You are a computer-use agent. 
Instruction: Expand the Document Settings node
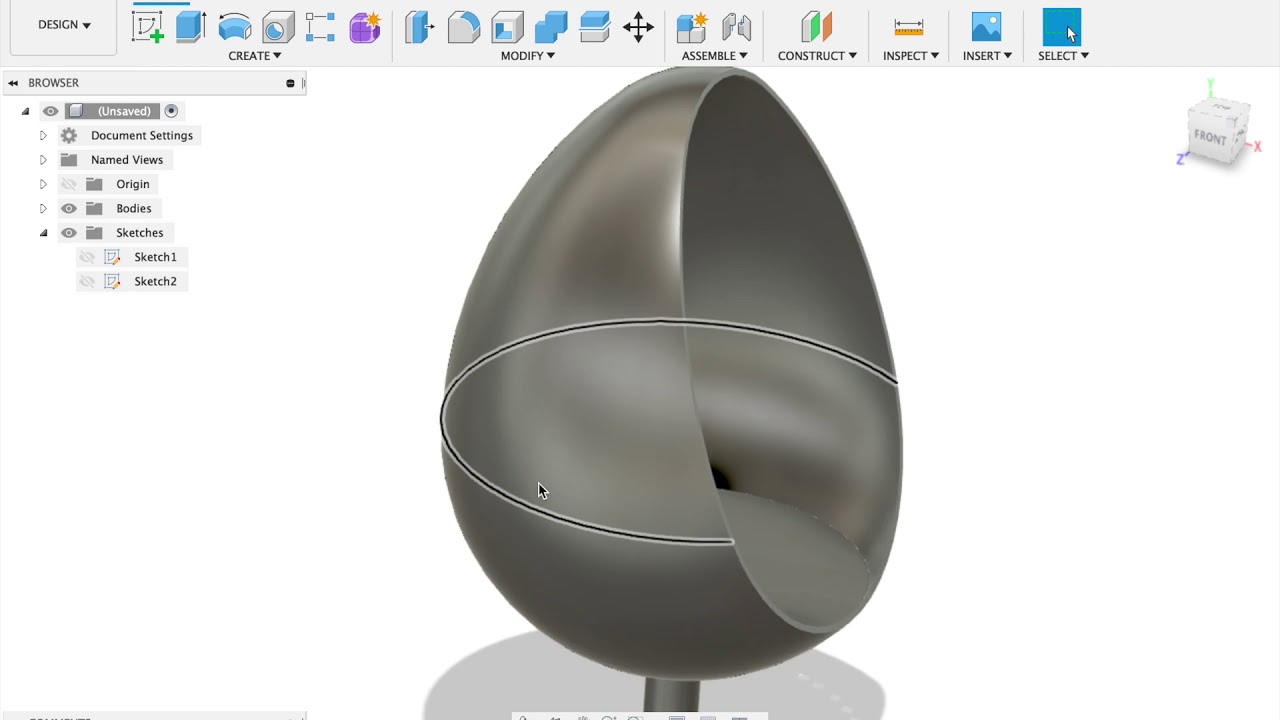43,135
